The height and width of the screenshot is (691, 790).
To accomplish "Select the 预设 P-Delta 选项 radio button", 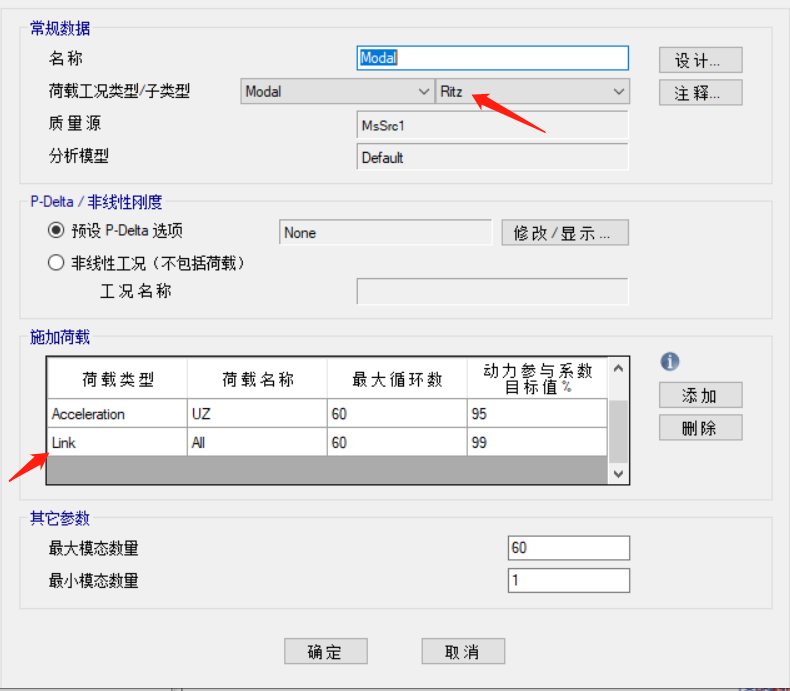I will [56, 231].
